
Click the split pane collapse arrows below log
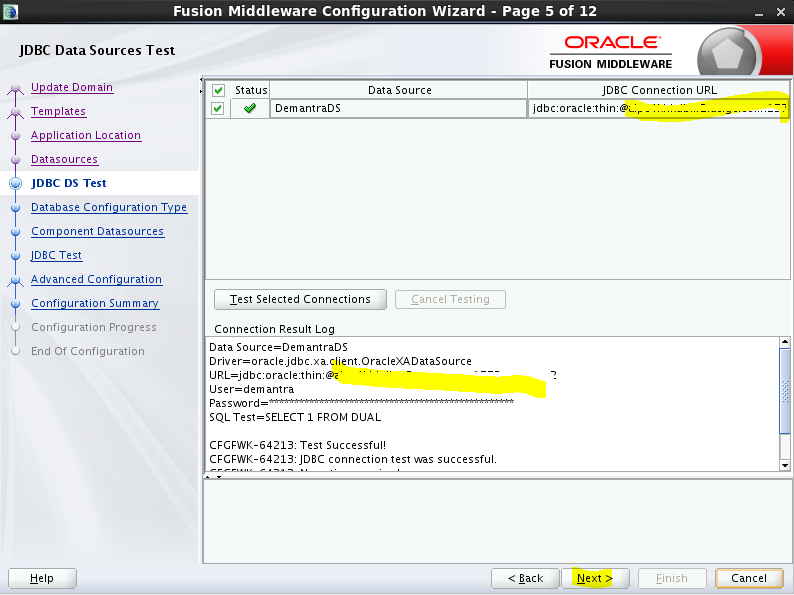tap(213, 477)
